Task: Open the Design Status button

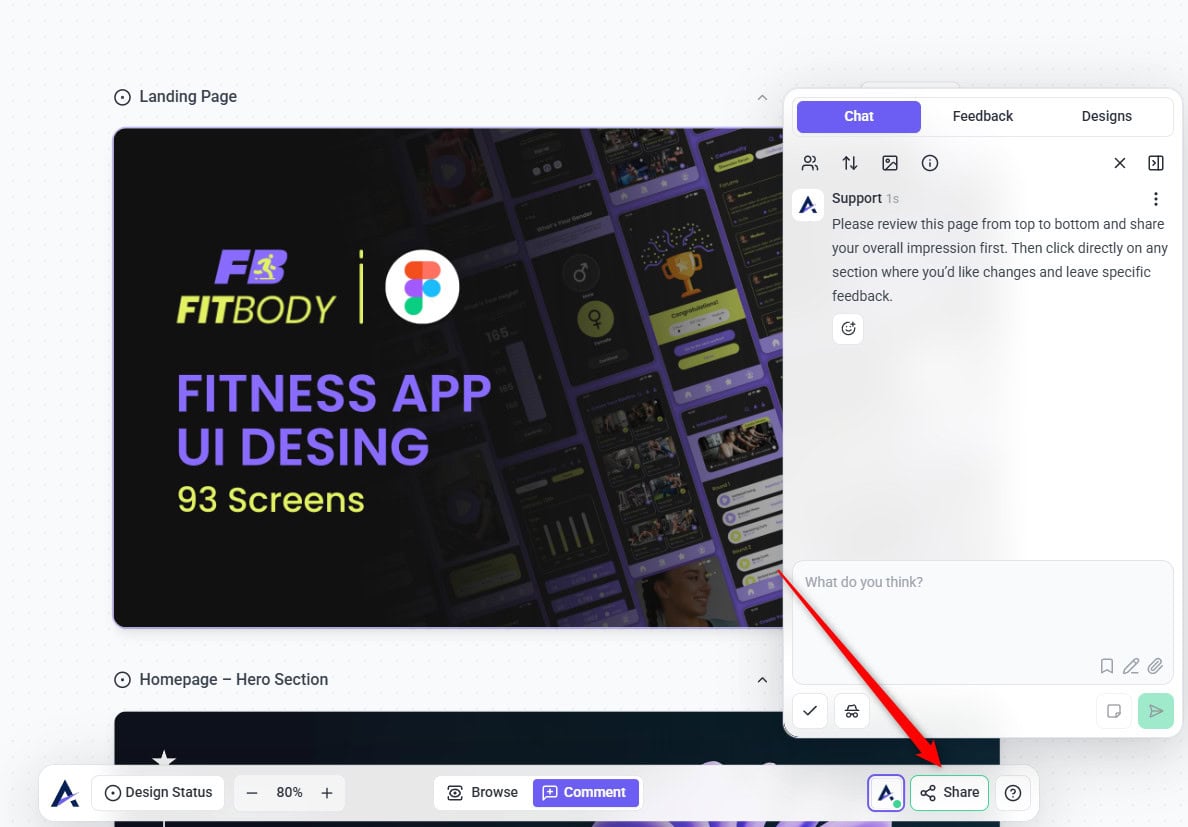Action: click(x=158, y=792)
